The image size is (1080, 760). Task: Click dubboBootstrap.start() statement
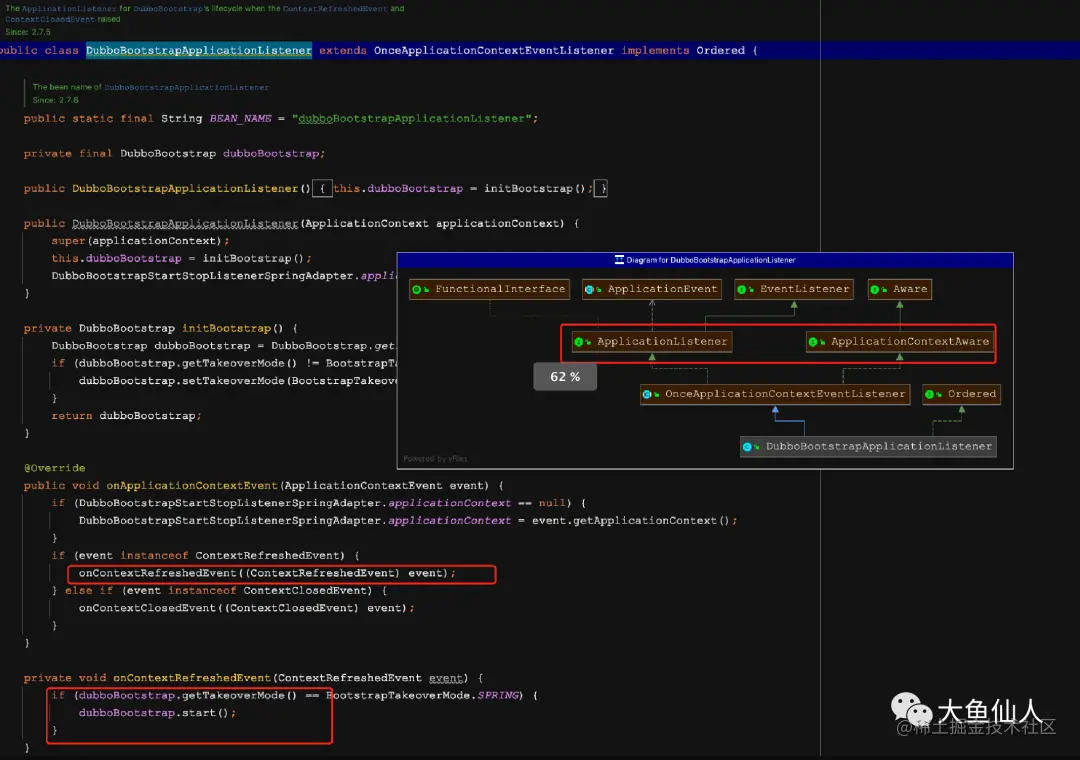coord(157,712)
